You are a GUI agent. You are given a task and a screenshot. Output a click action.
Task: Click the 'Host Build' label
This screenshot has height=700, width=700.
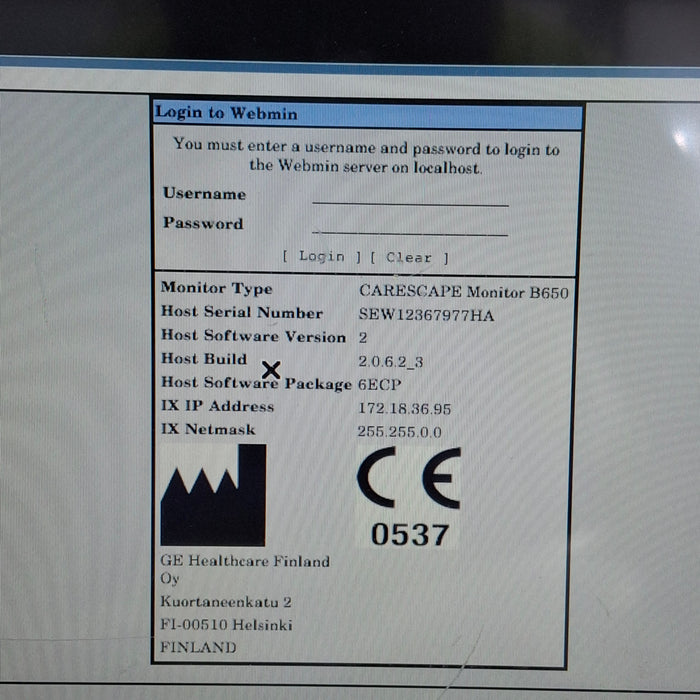[x=204, y=358]
